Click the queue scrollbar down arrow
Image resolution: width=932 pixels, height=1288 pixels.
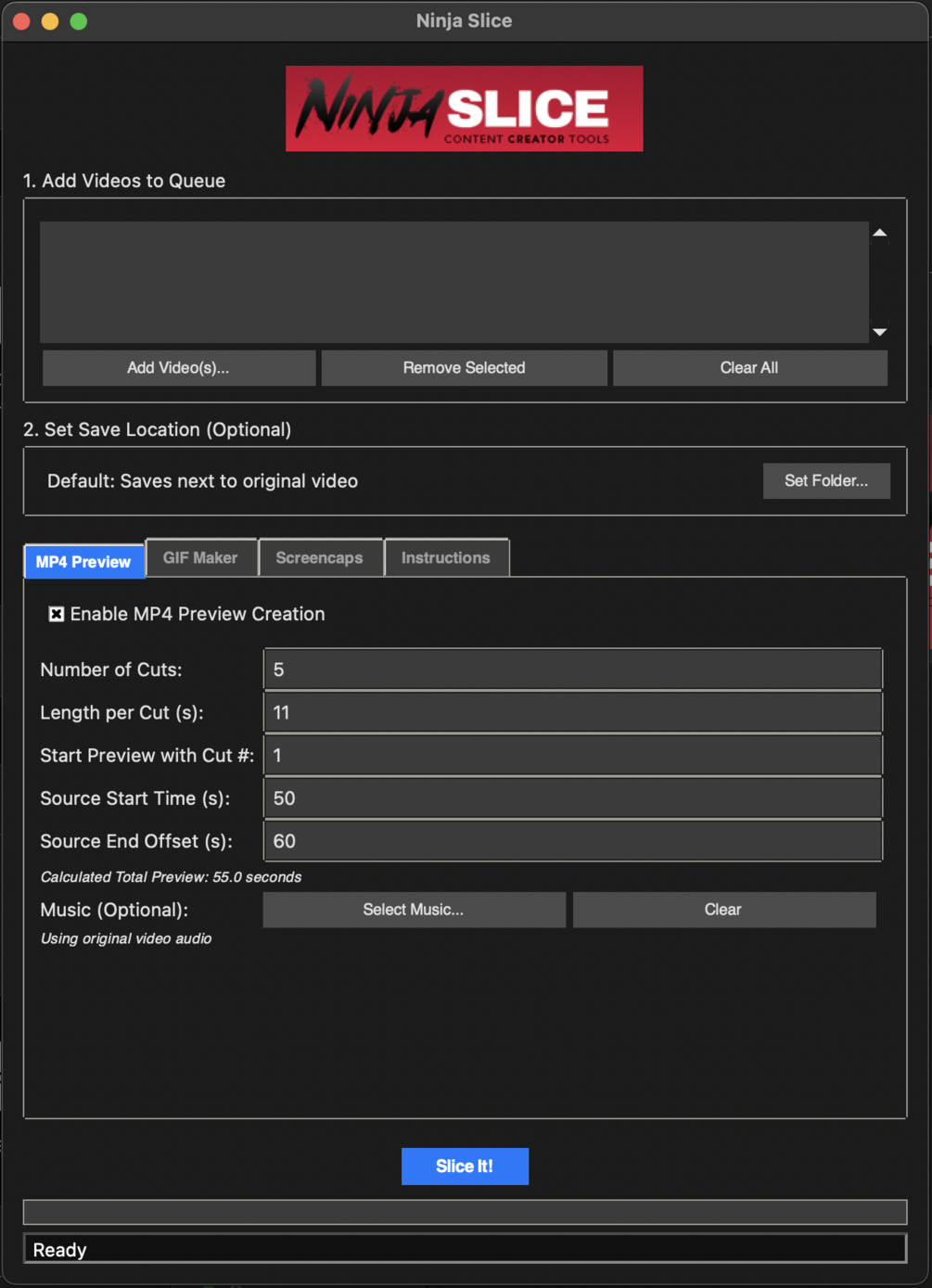pyautogui.click(x=878, y=332)
